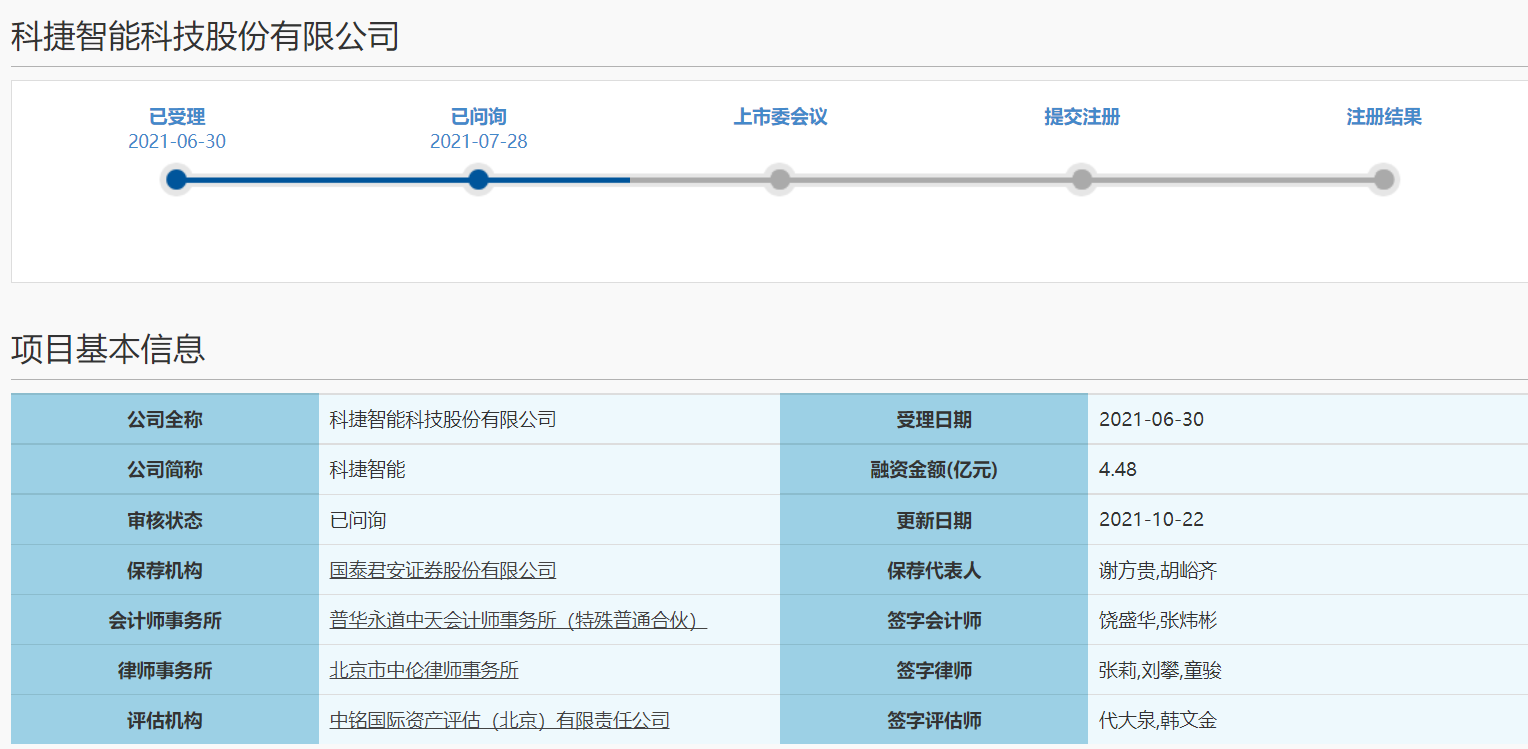Click the 签字律师 header cell

934,670
